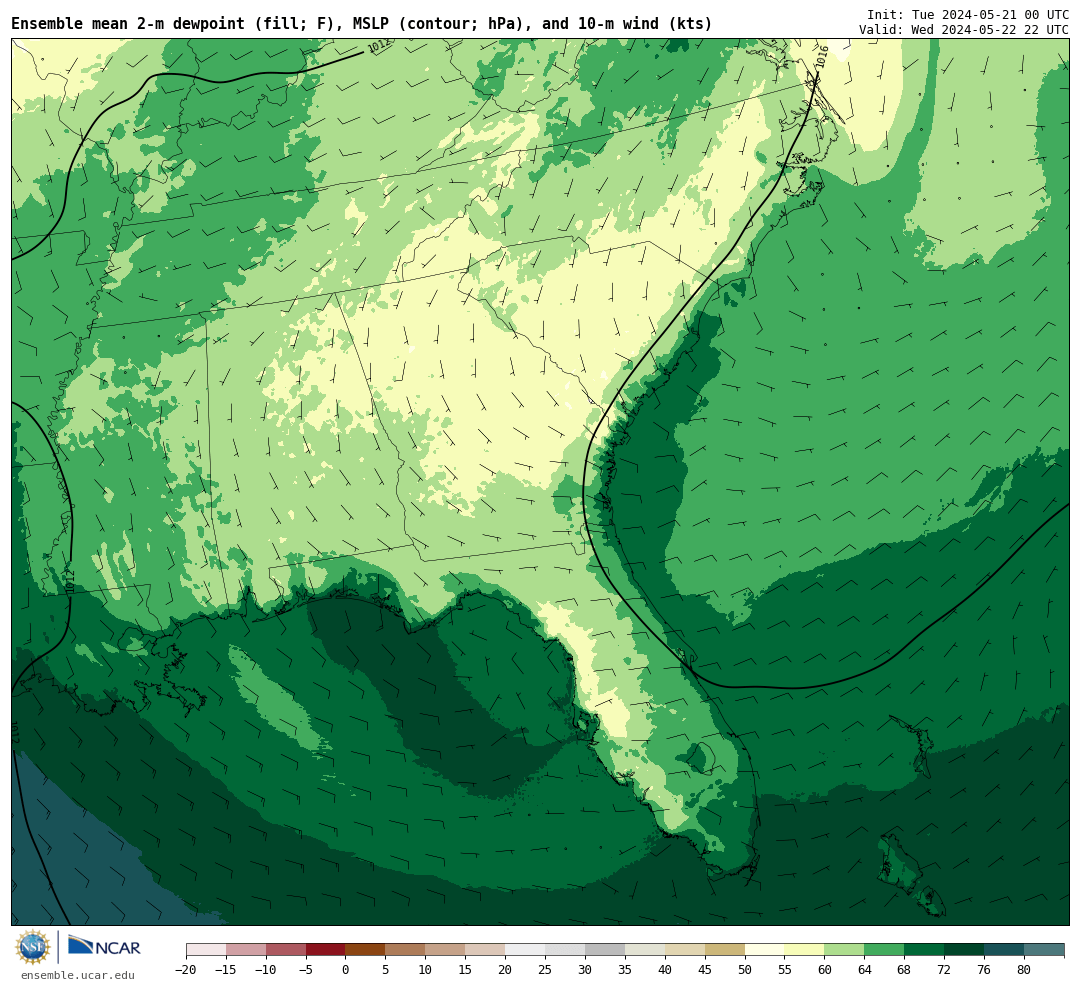Select the 76 to 80 teal swatch
Viewport: 1080px width, 988px height.
(1005, 949)
